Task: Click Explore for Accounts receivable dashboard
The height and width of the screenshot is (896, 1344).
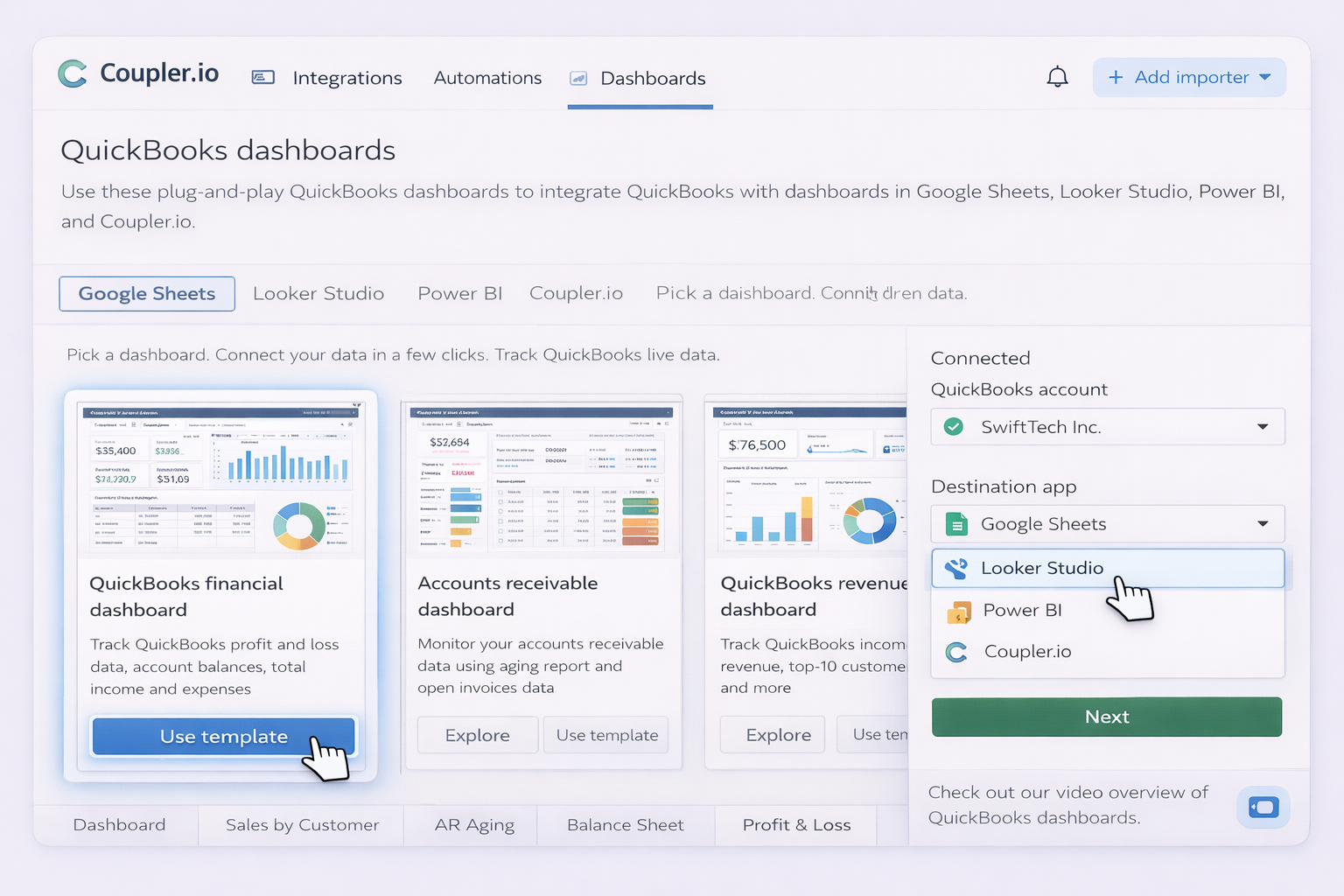Action: tap(478, 735)
